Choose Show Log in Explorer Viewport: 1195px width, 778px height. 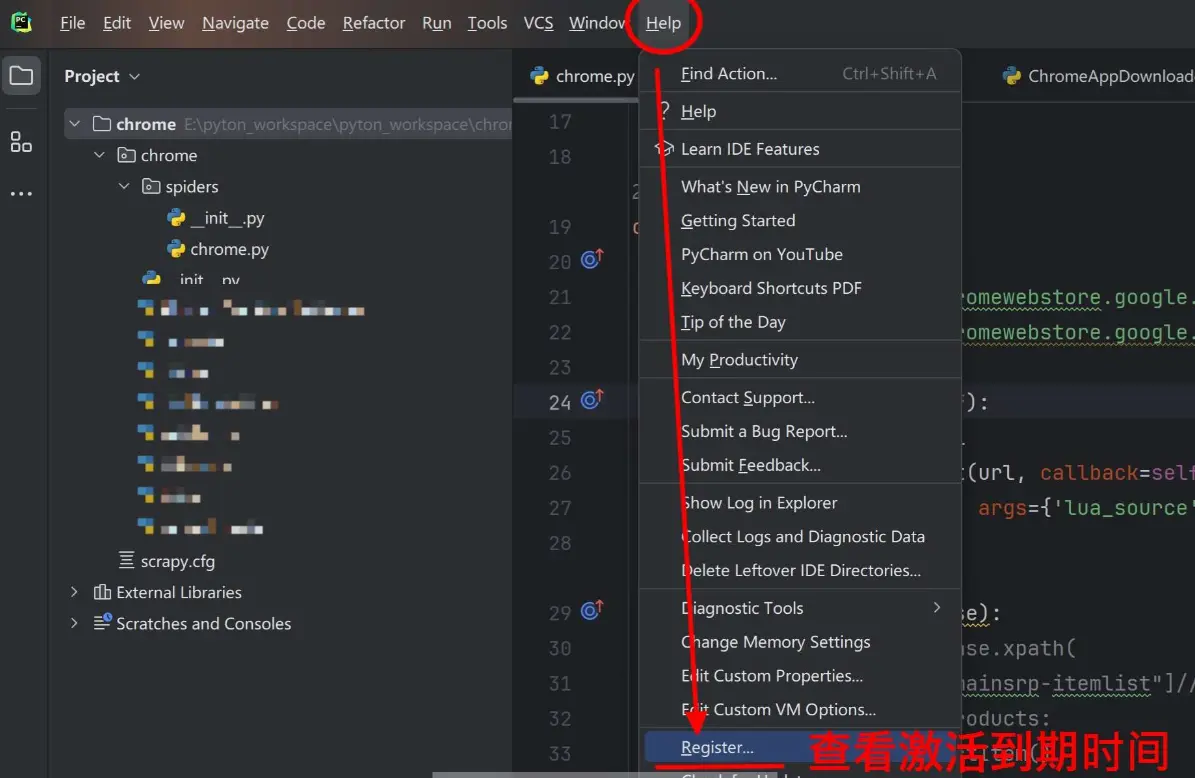[800, 503]
